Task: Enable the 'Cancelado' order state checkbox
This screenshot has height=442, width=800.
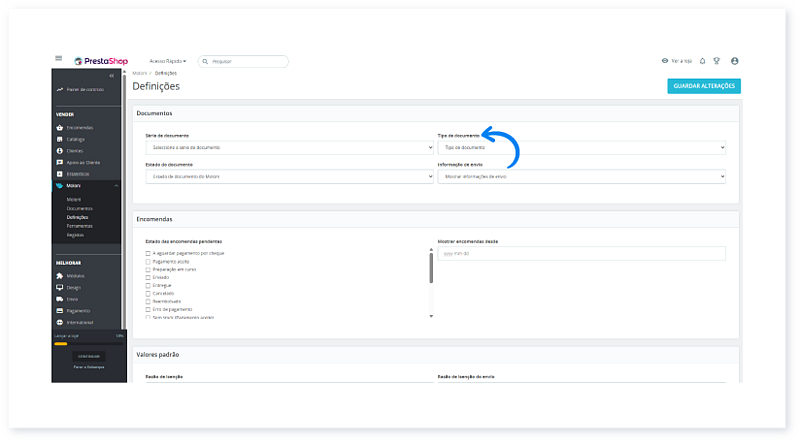Action: [148, 293]
